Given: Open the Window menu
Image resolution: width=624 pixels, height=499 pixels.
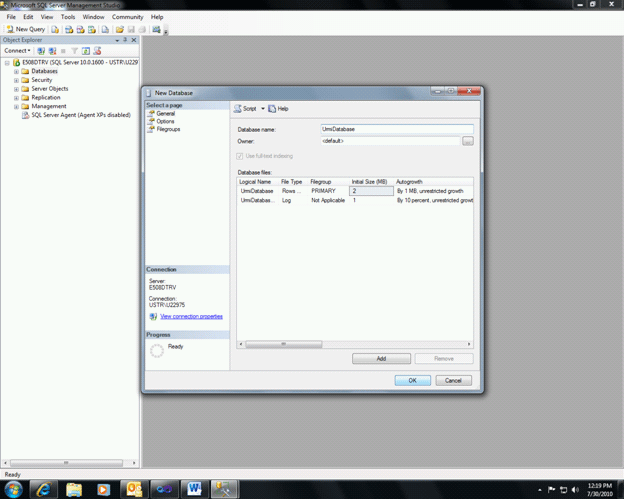Looking at the screenshot, I should (93, 17).
